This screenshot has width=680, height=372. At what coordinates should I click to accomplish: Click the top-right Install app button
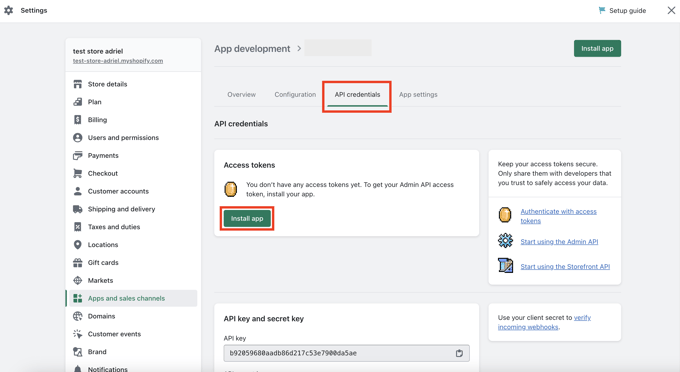(x=597, y=49)
